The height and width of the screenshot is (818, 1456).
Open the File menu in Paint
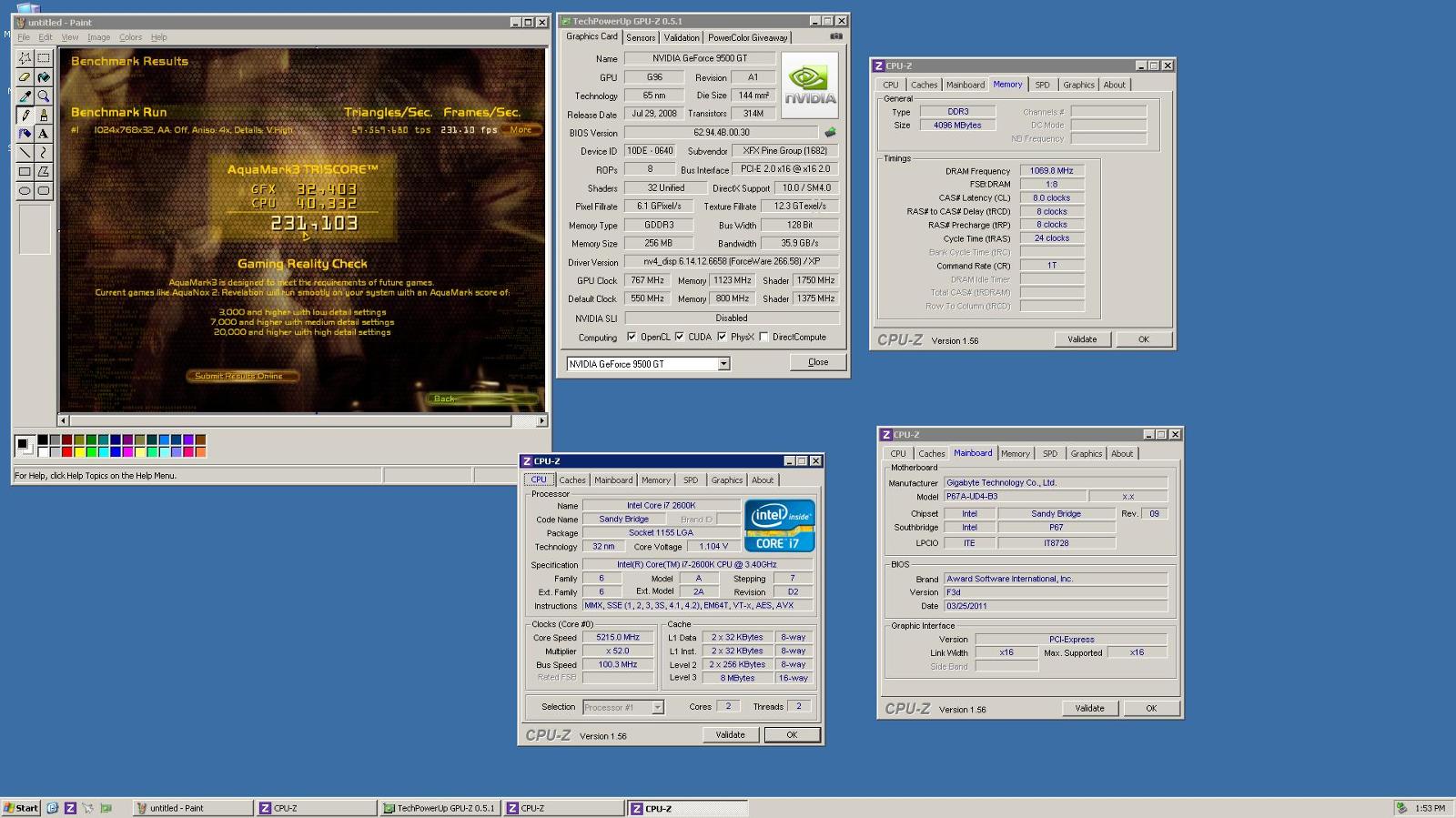coord(24,37)
